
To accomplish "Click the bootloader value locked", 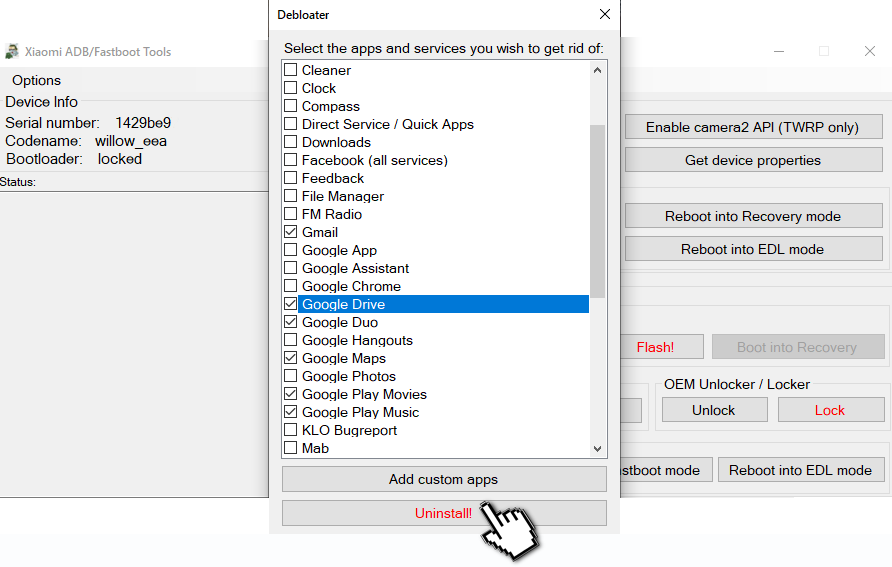I will pyautogui.click(x=119, y=159).
